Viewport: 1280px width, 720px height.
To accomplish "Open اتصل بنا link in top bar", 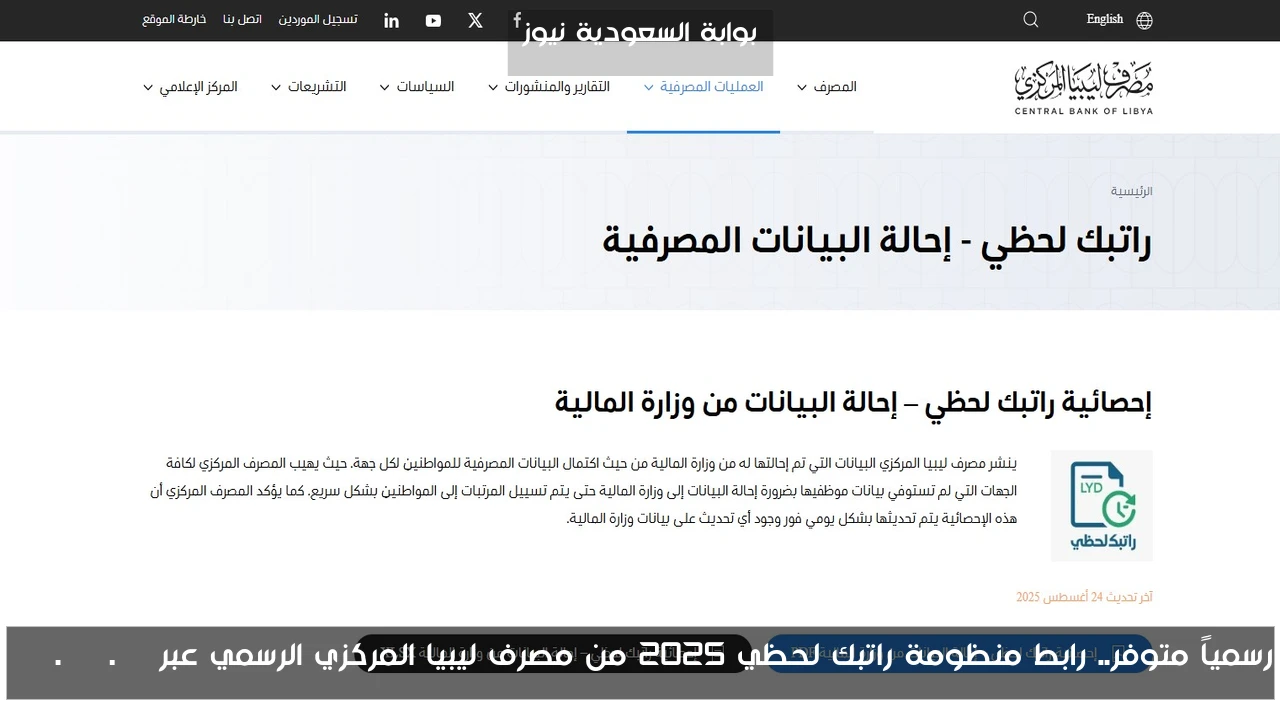I will pos(242,19).
